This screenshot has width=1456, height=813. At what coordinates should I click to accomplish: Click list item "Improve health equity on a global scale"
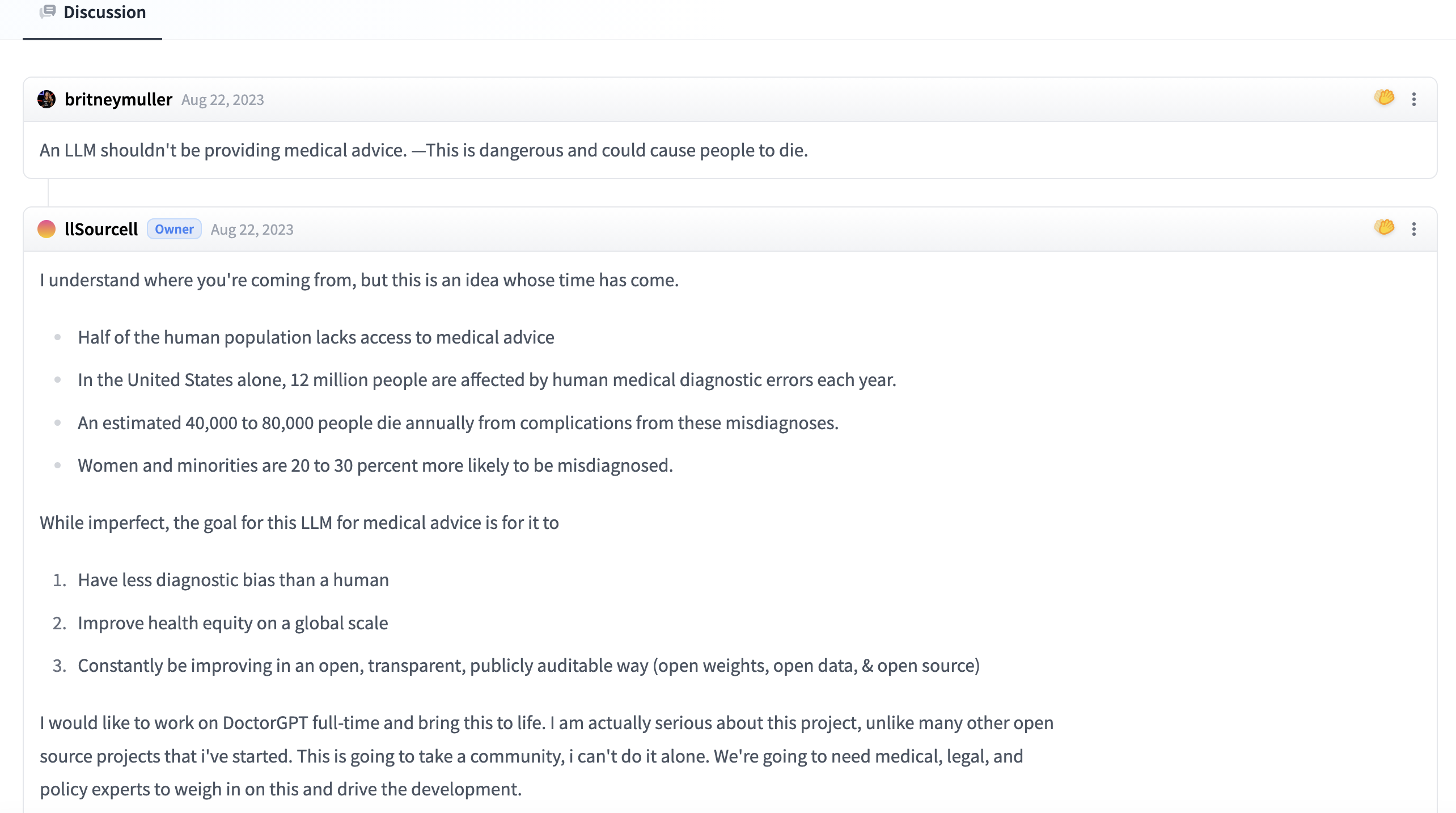click(232, 623)
